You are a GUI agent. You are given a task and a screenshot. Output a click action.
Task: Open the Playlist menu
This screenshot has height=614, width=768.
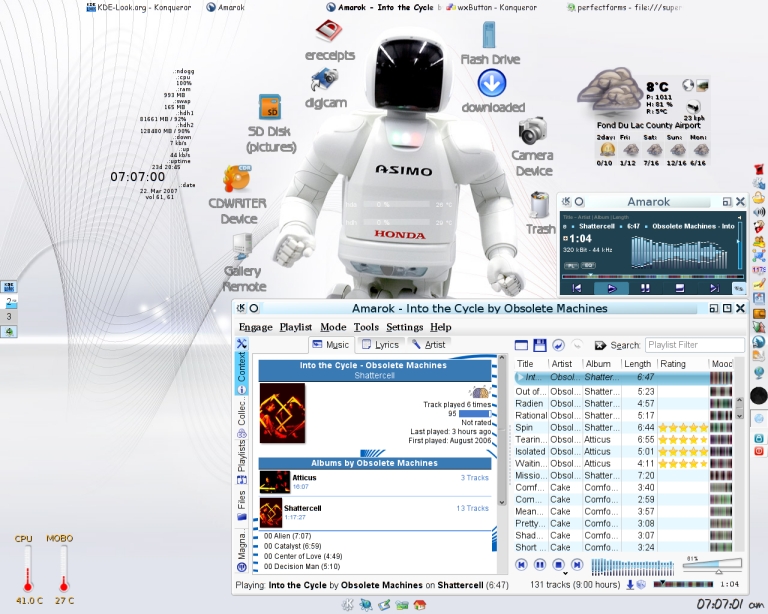click(295, 327)
